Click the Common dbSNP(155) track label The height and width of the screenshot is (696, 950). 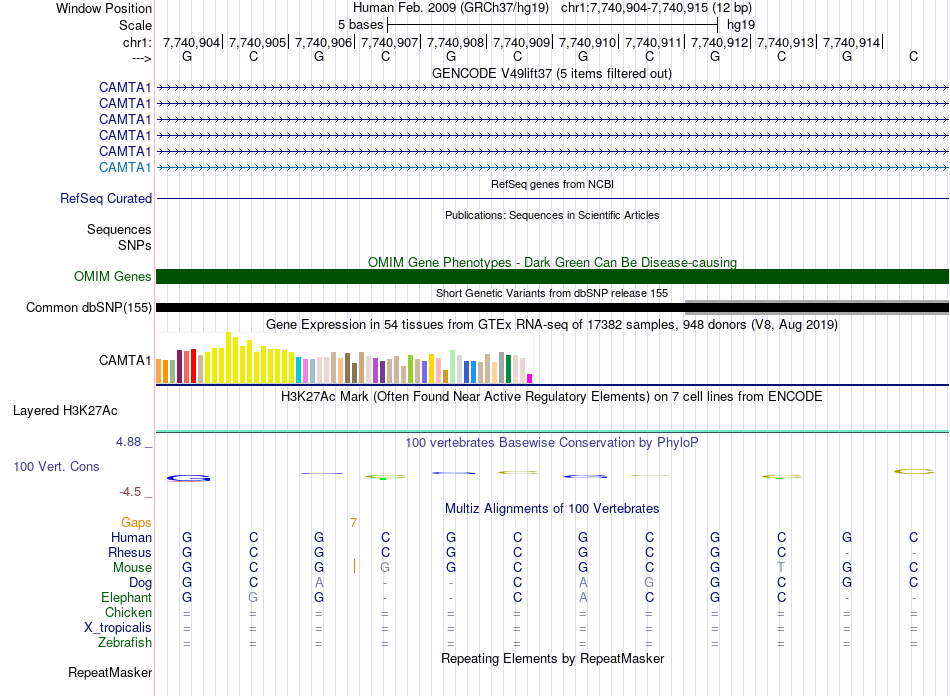pos(88,308)
